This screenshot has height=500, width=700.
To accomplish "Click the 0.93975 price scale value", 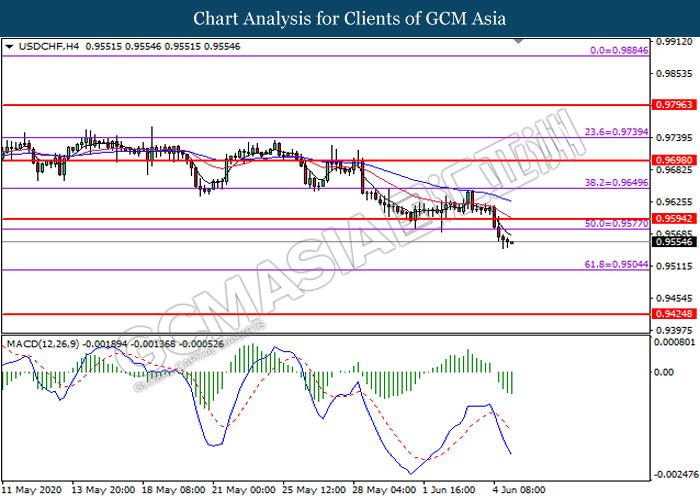I will (674, 331).
